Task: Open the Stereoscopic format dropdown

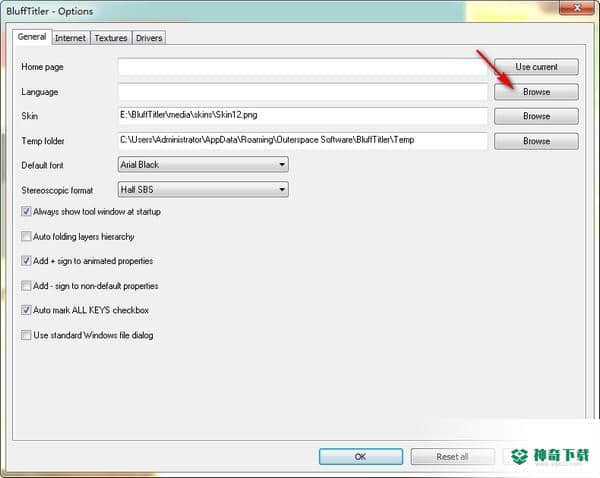Action: tap(203, 189)
